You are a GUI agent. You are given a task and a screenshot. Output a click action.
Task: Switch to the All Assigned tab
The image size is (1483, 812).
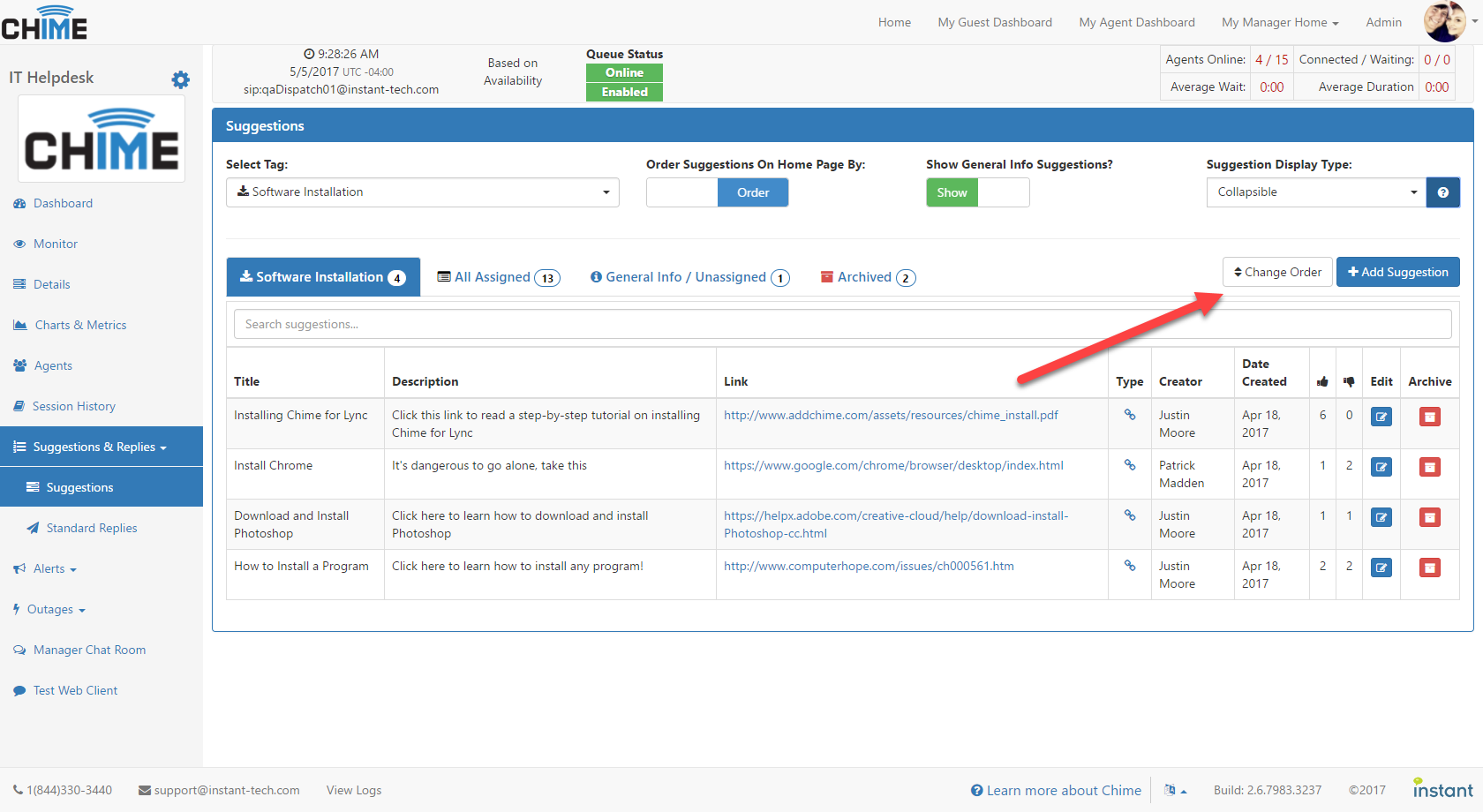499,277
